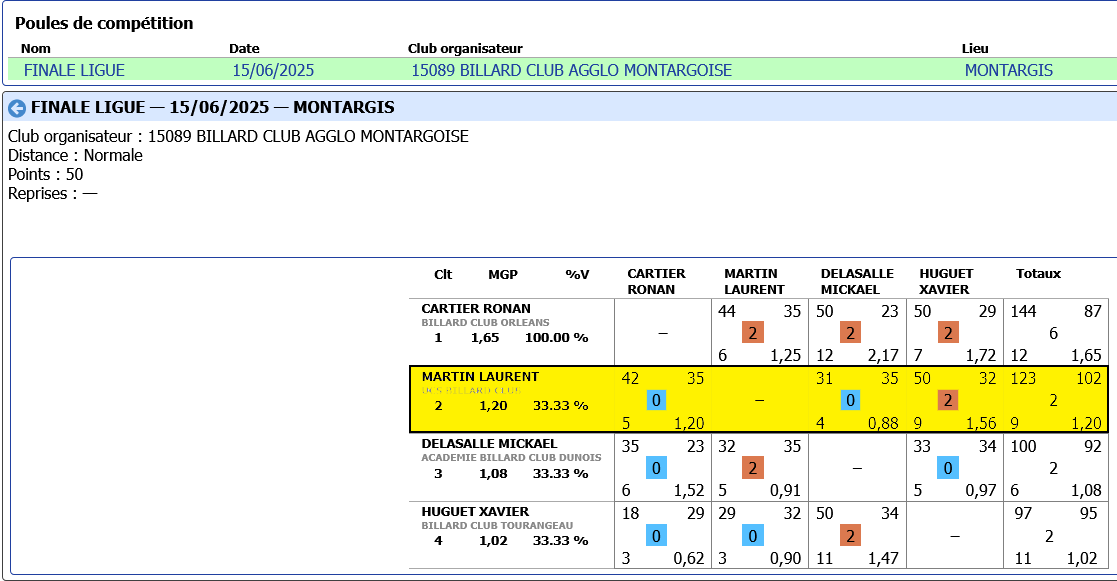1117x581 pixels.
Task: Select the 15/06/2025 date in green row
Action: pyautogui.click(x=273, y=70)
